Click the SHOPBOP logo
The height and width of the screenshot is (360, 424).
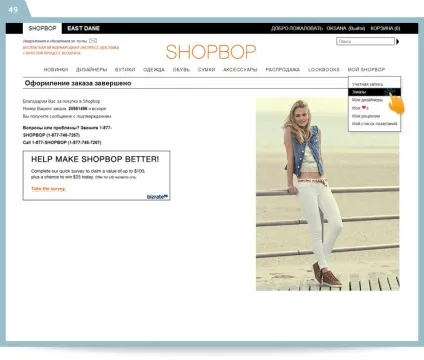pyautogui.click(x=211, y=52)
